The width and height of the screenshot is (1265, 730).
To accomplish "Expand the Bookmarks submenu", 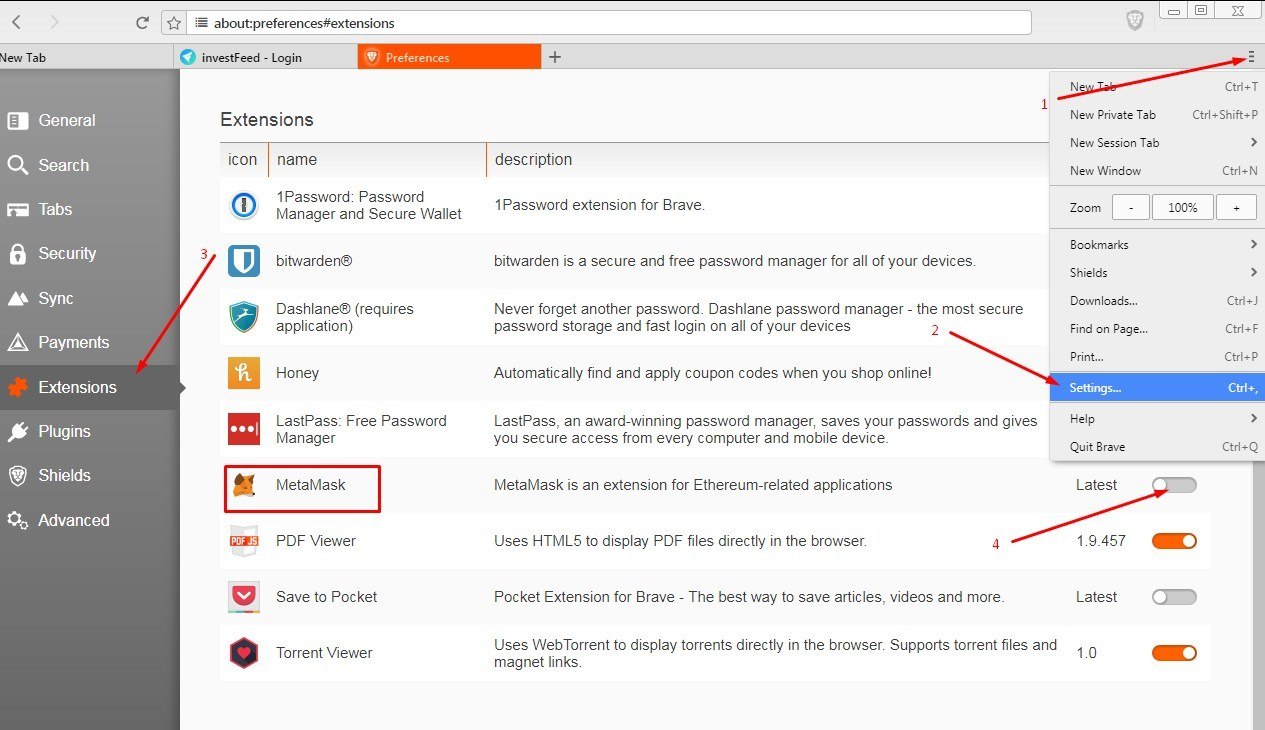I will click(1157, 245).
